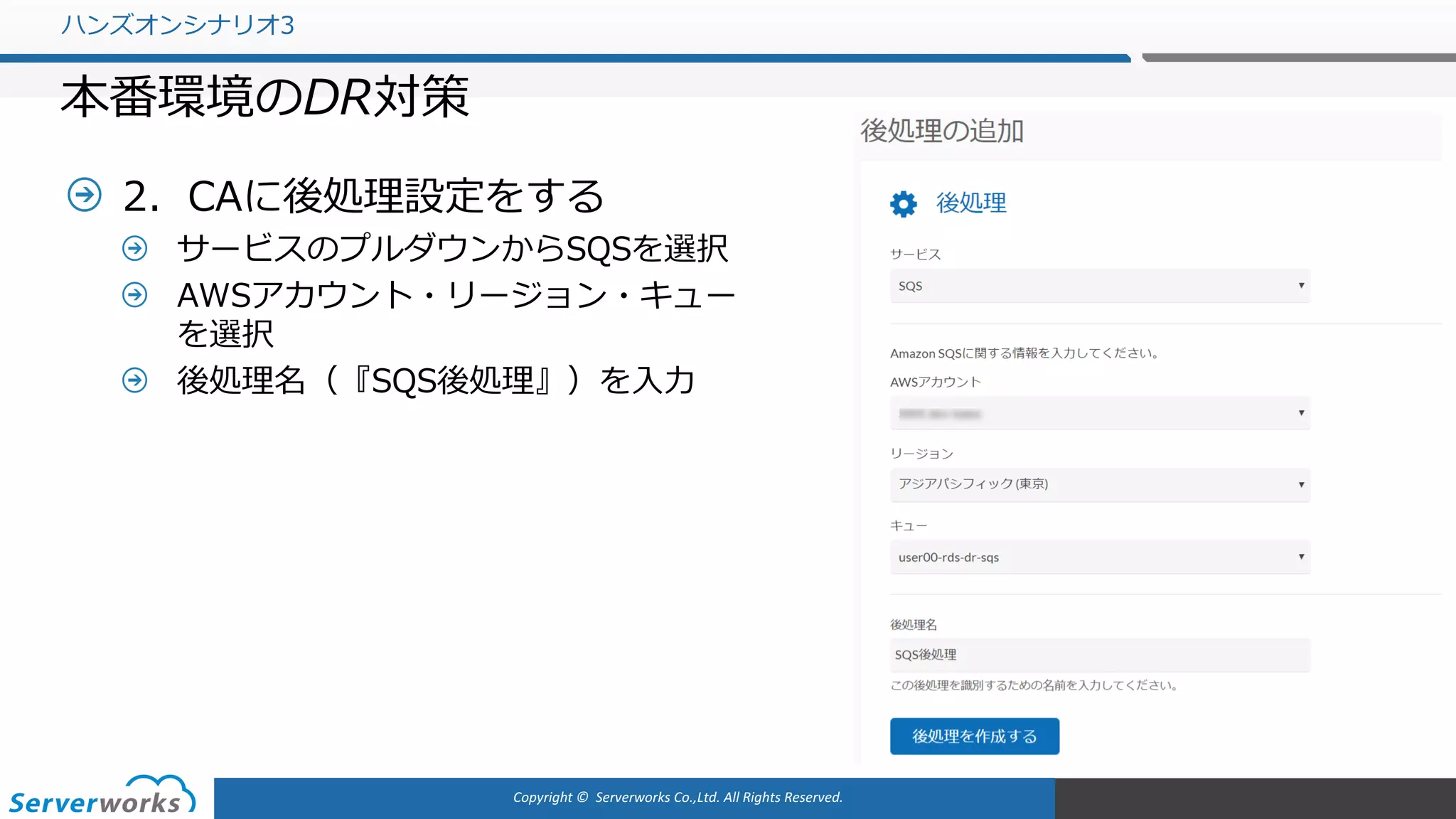1456x819 pixels.
Task: Open the キュー dropdown showing user00-rds-dr-sqs
Action: 1100,557
